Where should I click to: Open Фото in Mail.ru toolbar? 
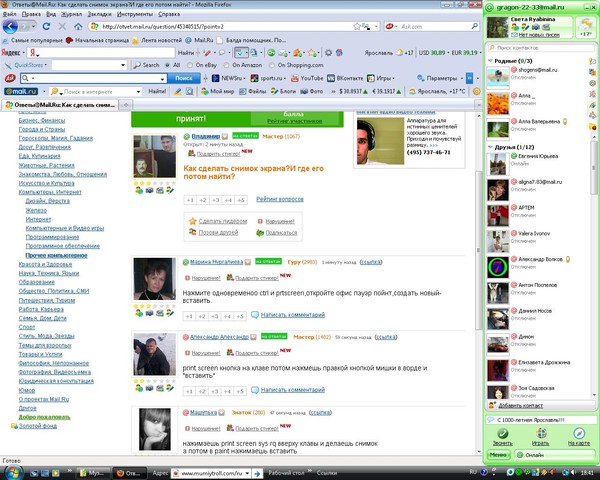click(x=311, y=91)
